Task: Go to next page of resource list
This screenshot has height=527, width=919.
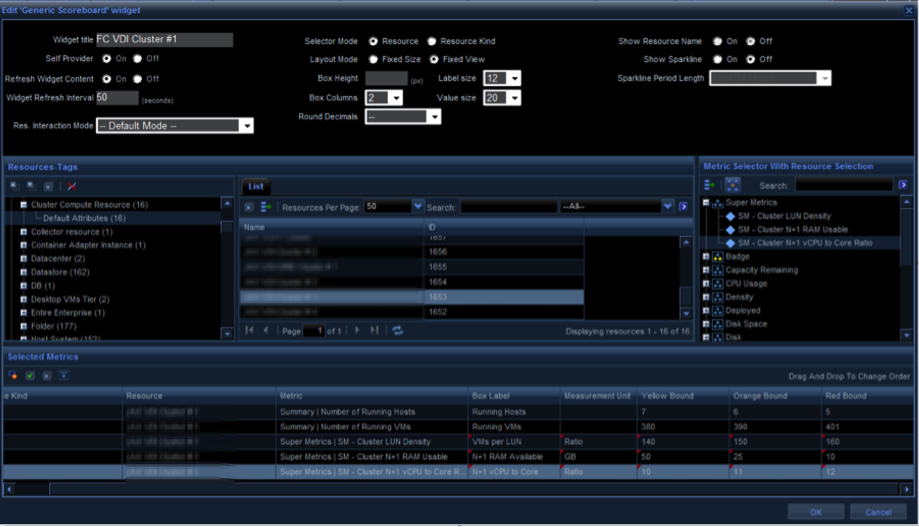Action: coord(357,330)
